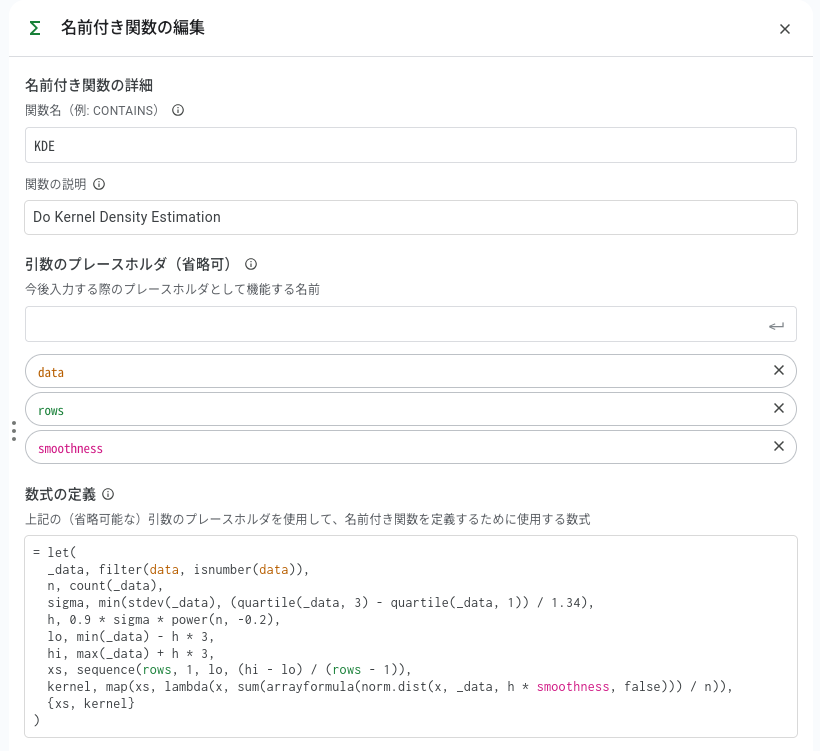Show info for the formula definition
This screenshot has width=820, height=751.
tap(108, 494)
